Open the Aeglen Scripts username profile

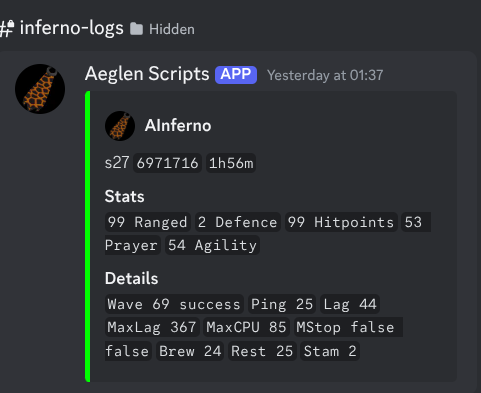click(147, 74)
